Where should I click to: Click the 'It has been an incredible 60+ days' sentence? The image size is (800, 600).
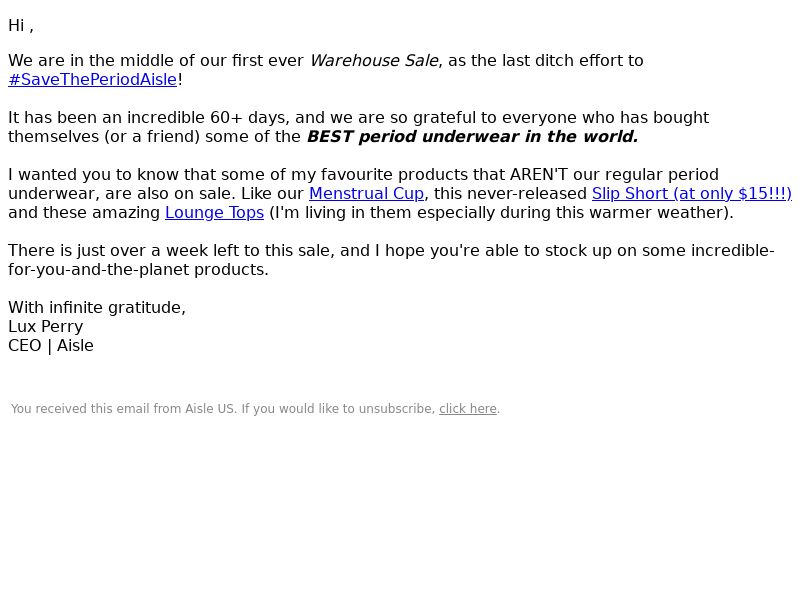[x=149, y=118]
